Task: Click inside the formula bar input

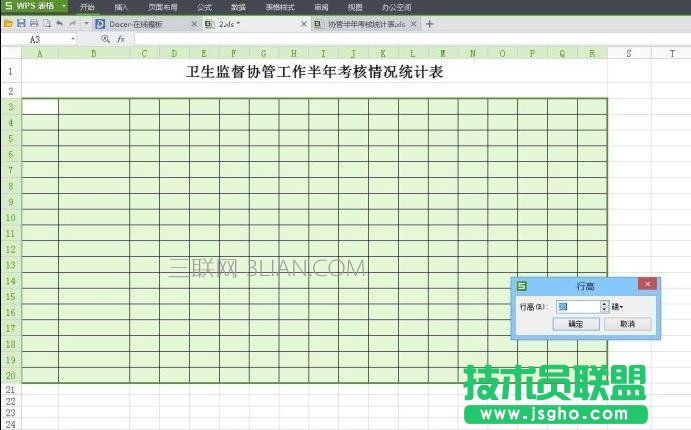Action: tap(412, 39)
